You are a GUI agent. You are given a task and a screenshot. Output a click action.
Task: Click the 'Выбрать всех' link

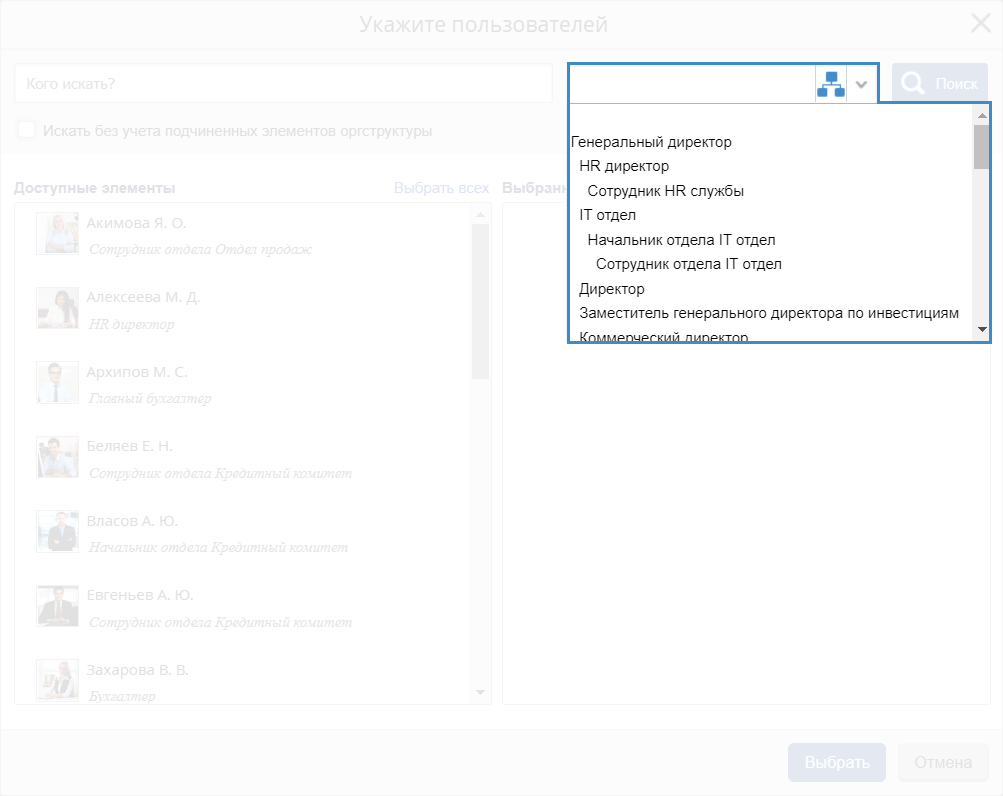[441, 188]
